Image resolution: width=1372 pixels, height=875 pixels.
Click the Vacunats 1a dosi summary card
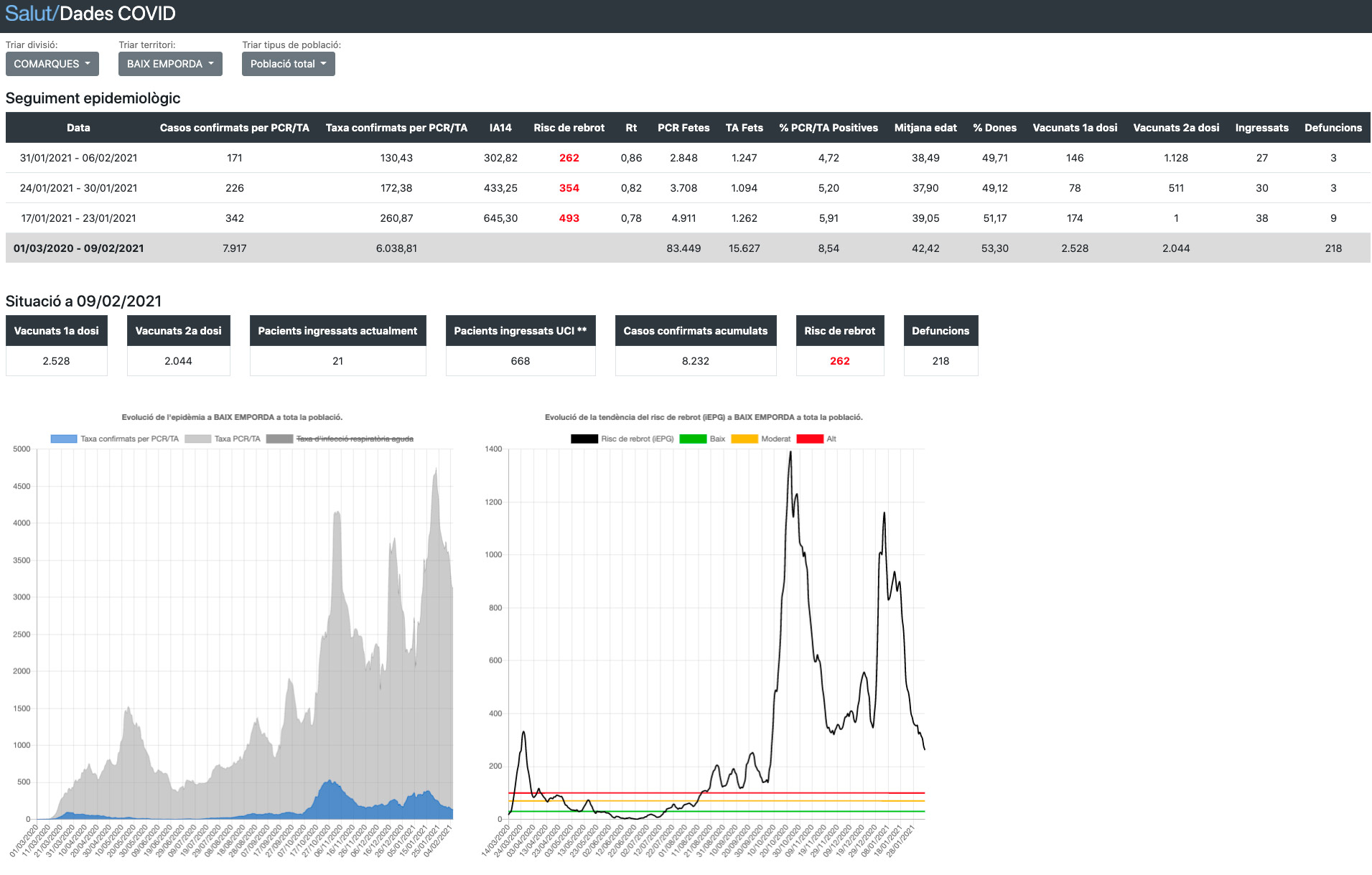(57, 345)
